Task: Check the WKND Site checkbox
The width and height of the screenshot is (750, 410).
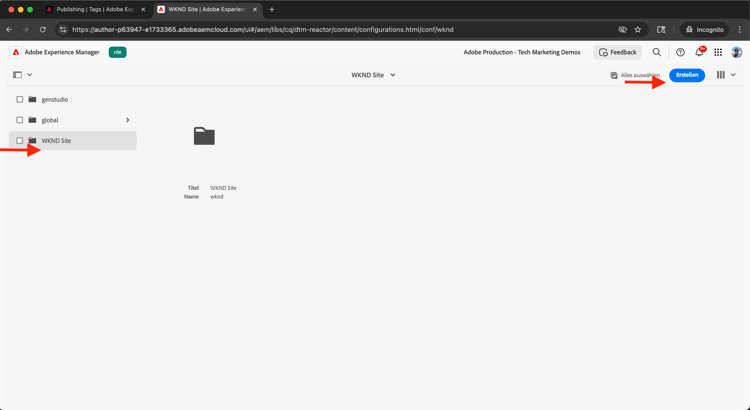Action: tap(20, 141)
